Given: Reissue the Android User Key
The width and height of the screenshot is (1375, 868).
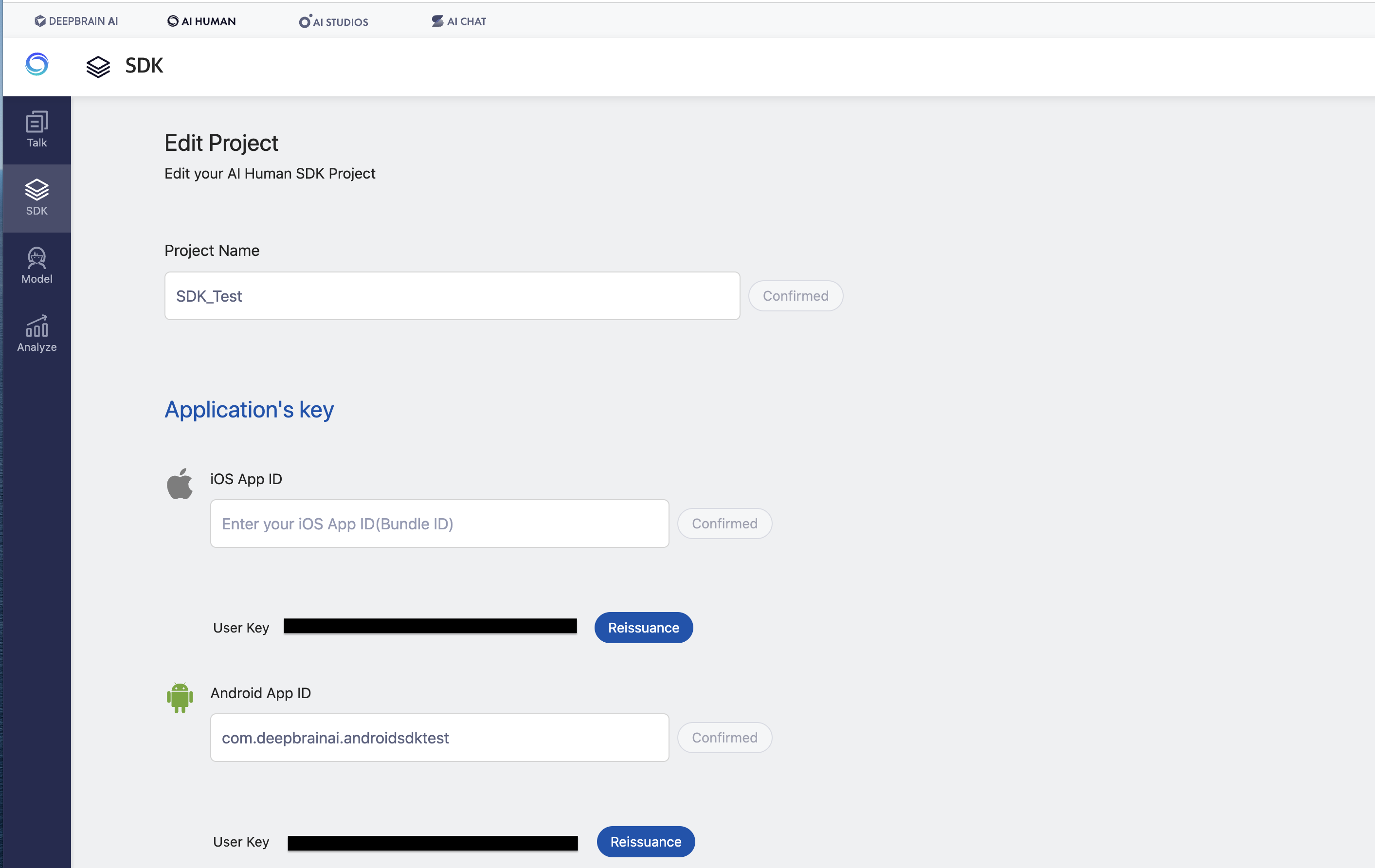Looking at the screenshot, I should [x=646, y=842].
